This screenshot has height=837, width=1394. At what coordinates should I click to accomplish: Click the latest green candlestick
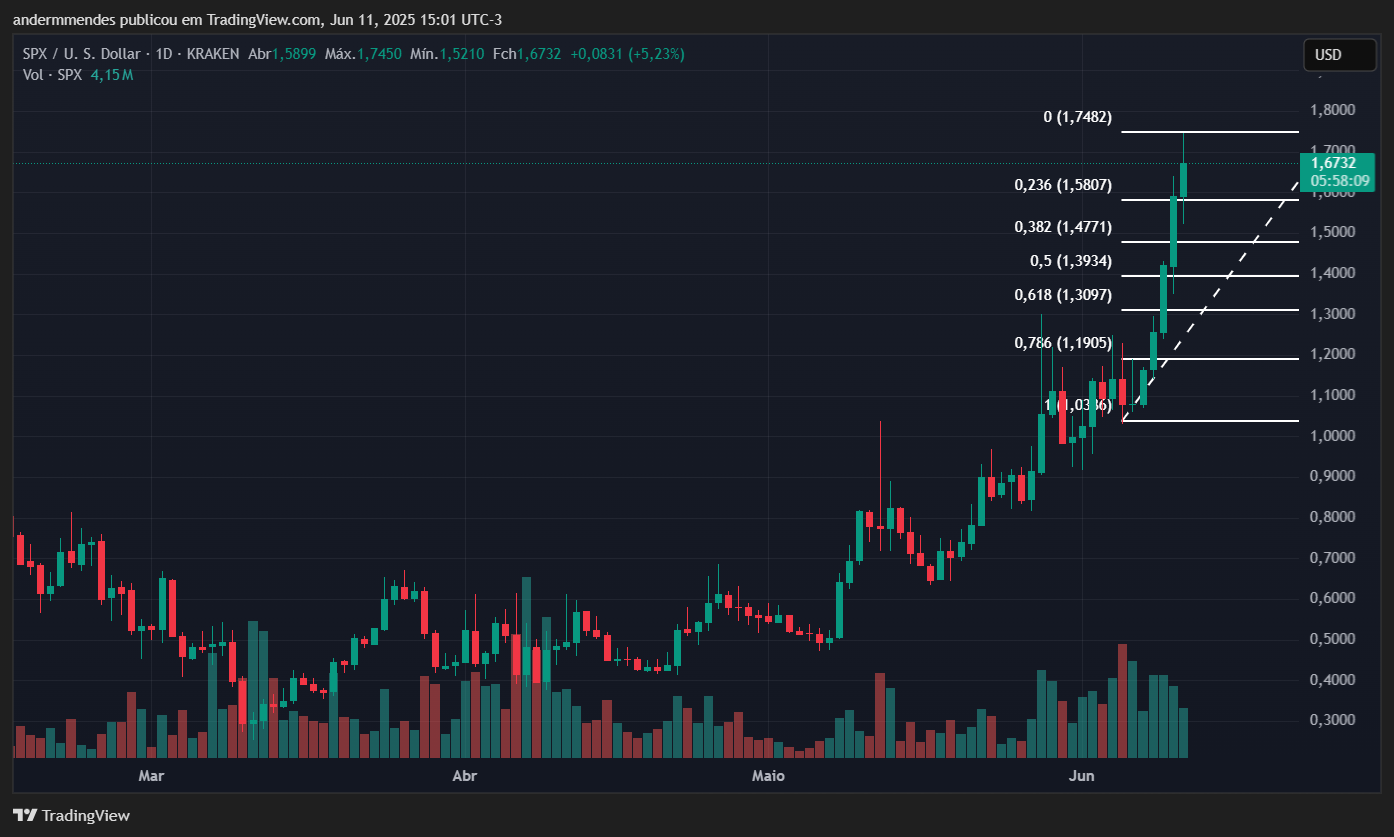point(1183,179)
